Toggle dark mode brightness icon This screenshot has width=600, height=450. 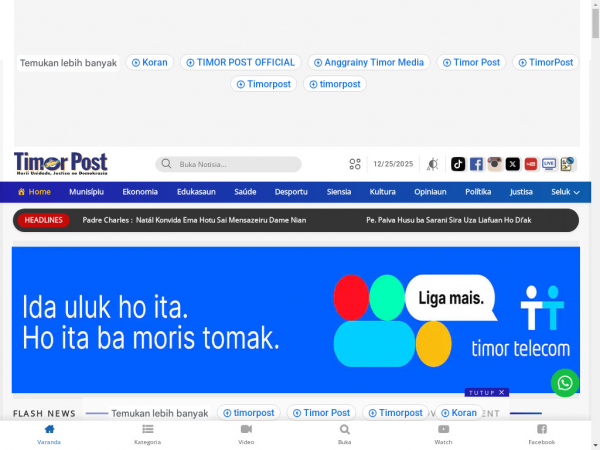click(x=433, y=164)
